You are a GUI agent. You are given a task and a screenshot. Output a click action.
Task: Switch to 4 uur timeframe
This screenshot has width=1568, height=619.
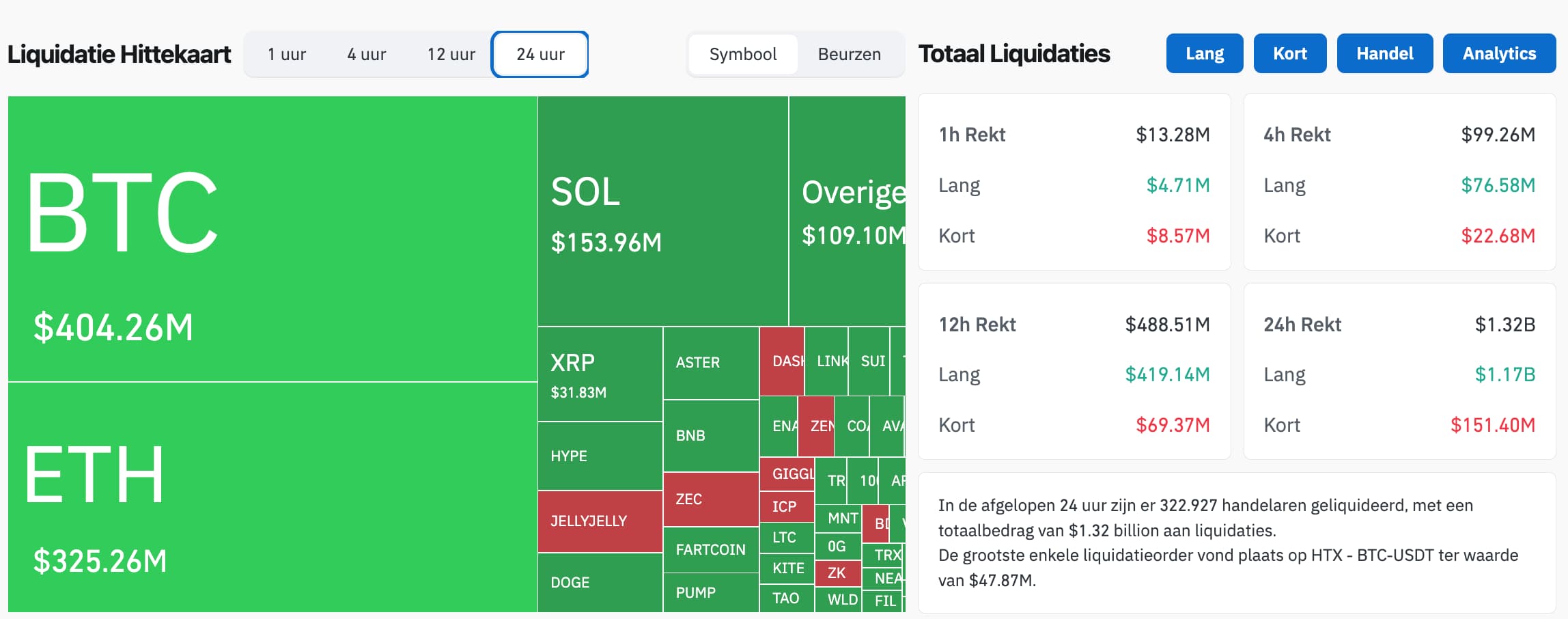coord(367,54)
